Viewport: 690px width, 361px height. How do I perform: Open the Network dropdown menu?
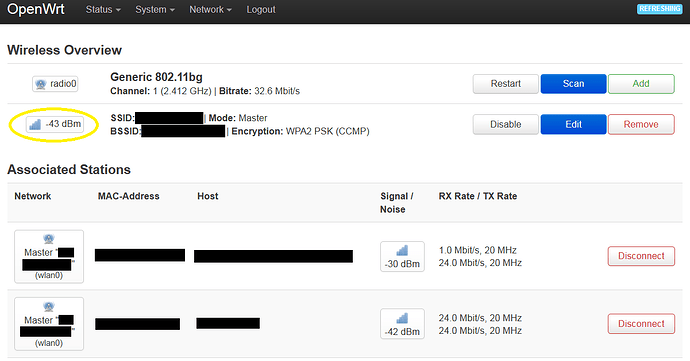click(x=210, y=10)
